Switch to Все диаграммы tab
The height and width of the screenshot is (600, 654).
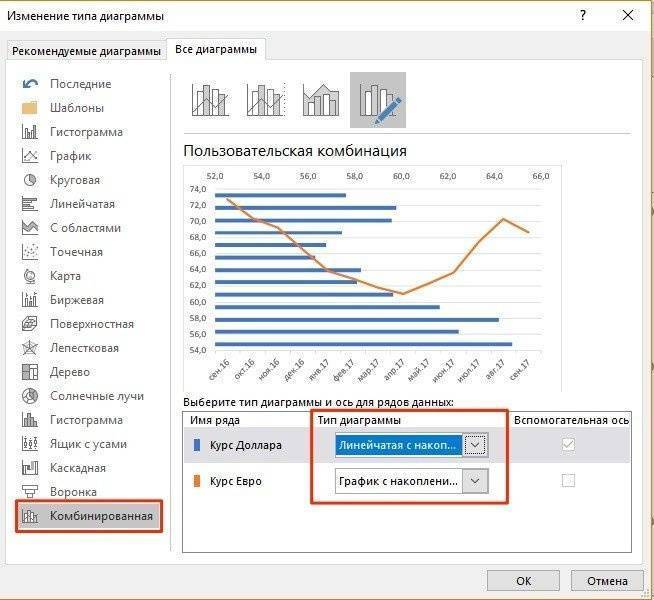216,50
